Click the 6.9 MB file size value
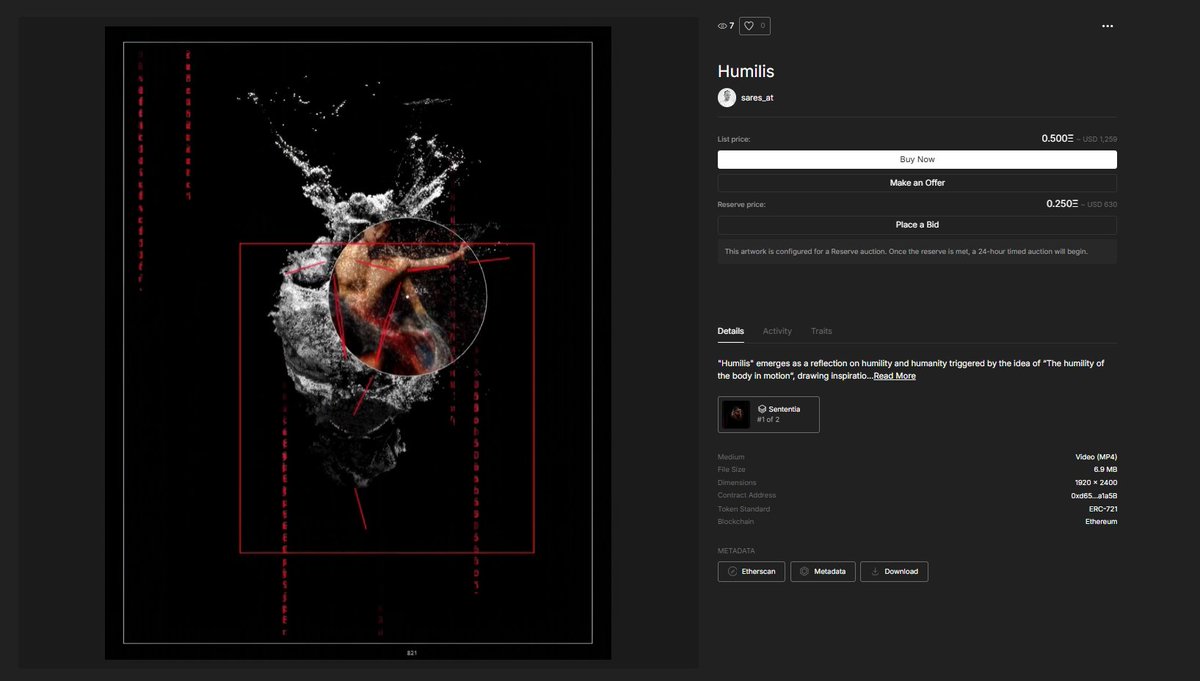Viewport: 1200px width, 681px height. point(1105,470)
